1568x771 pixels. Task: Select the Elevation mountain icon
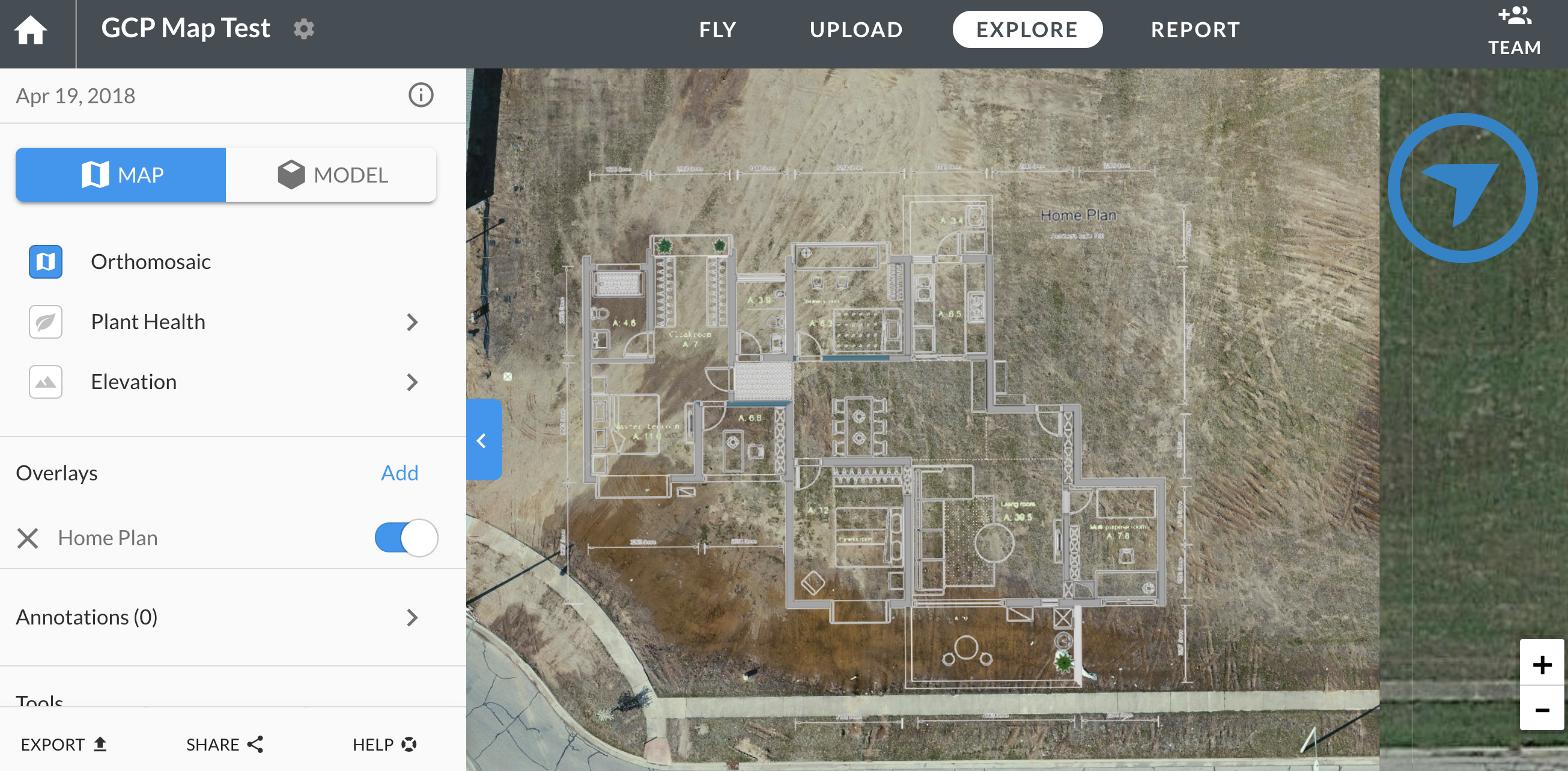pyautogui.click(x=46, y=382)
